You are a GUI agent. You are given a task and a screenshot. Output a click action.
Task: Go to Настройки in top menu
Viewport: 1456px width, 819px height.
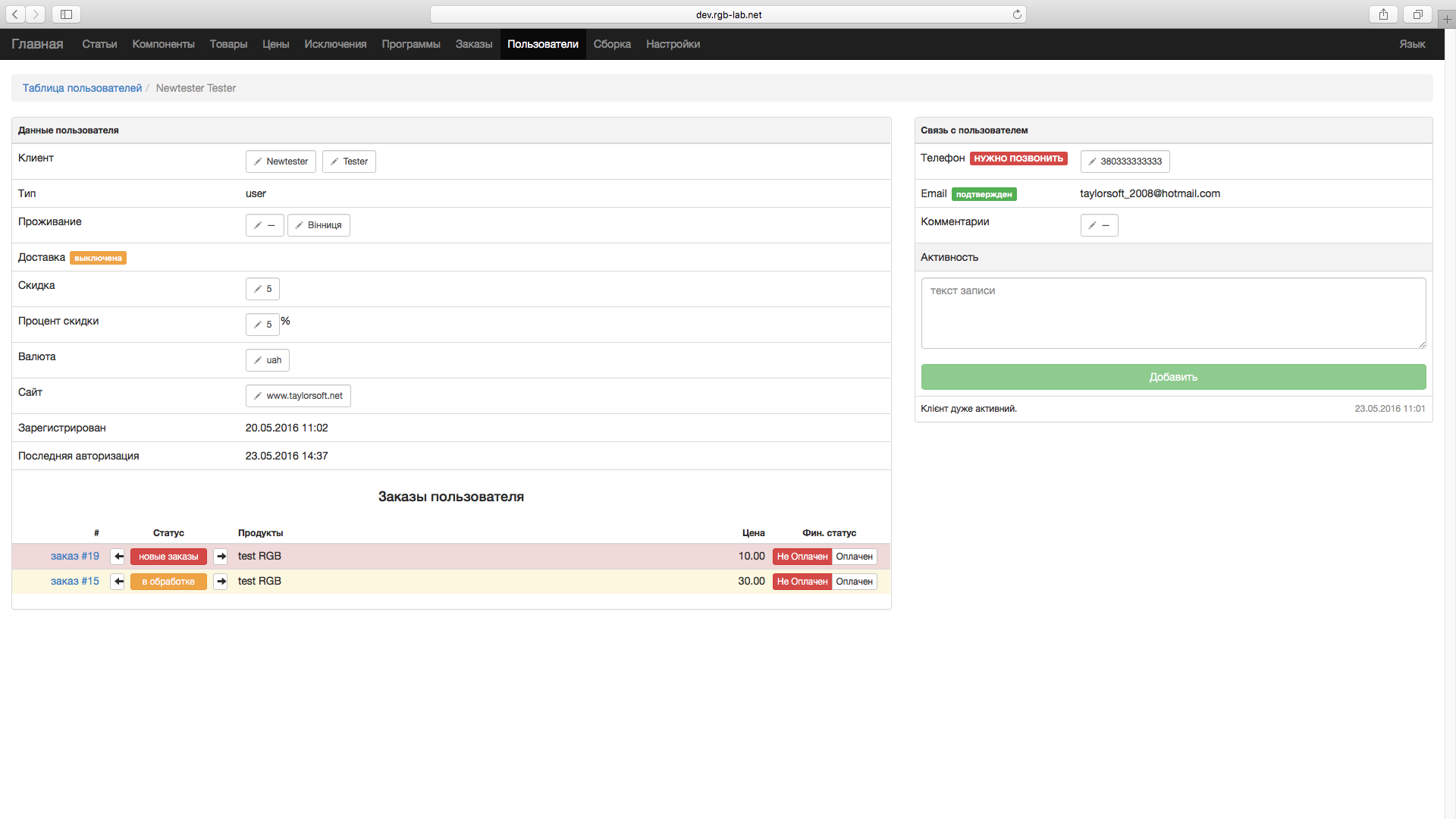tap(673, 44)
